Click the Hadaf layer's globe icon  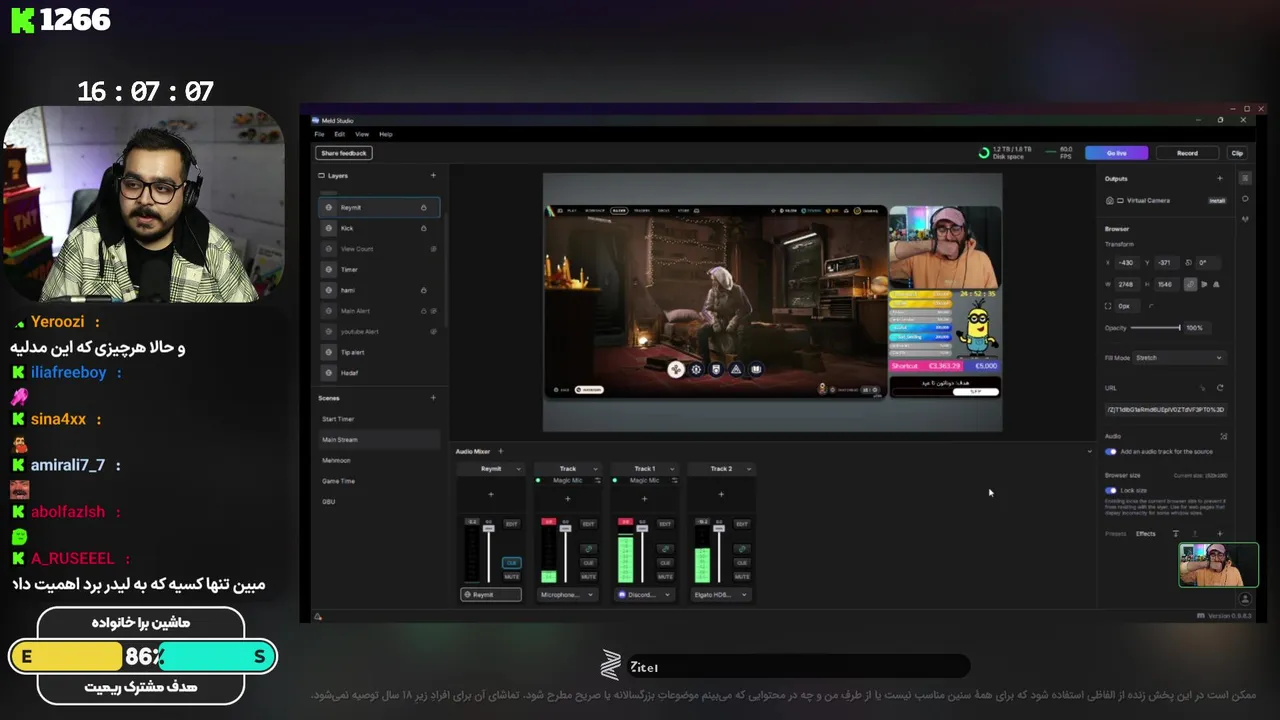coord(329,372)
